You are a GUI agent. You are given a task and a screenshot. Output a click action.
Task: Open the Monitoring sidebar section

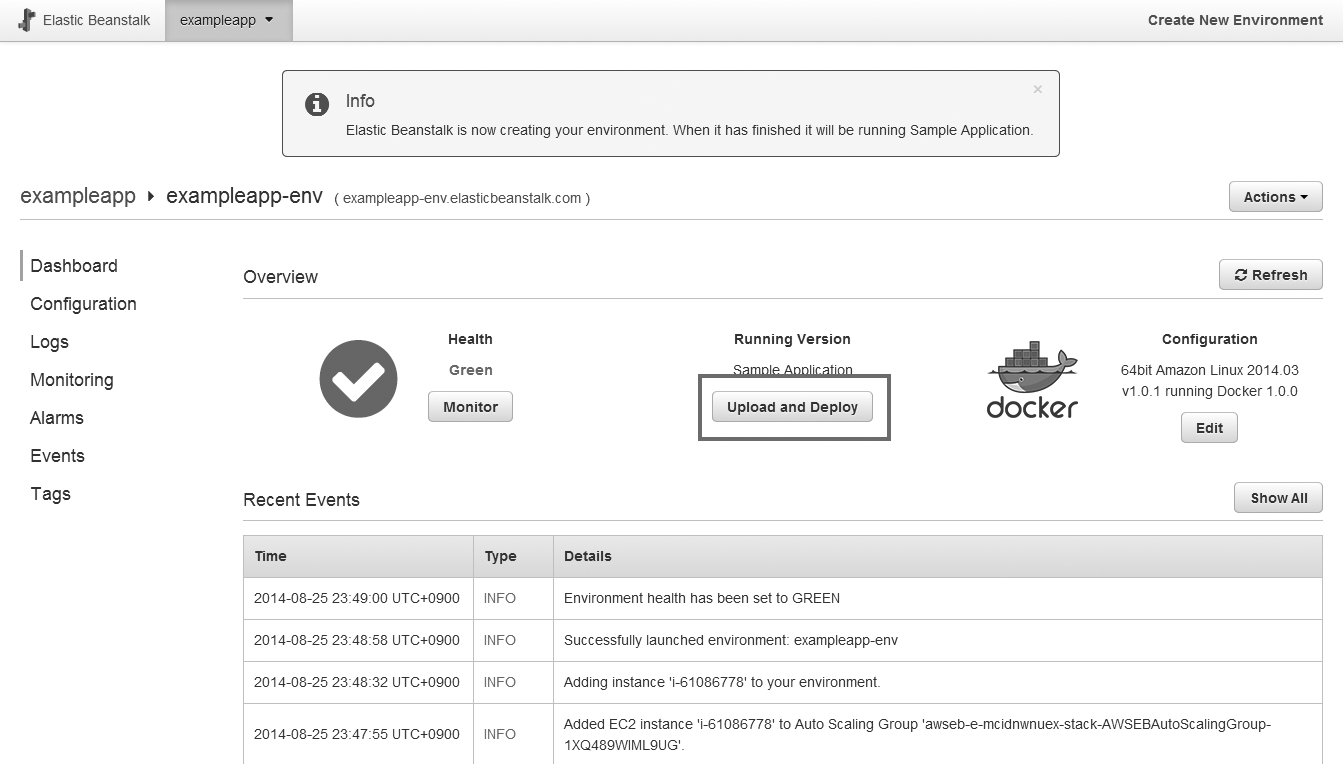[72, 380]
